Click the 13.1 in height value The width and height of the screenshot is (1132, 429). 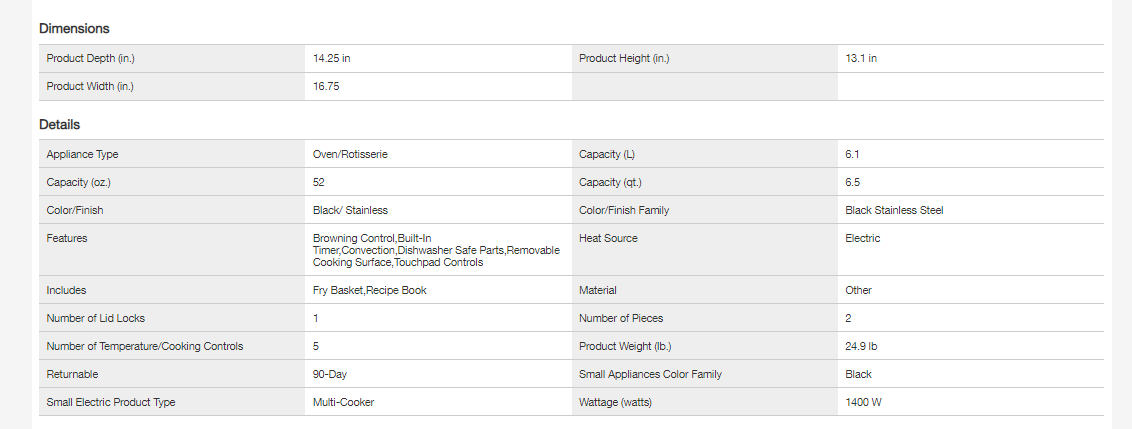point(861,59)
